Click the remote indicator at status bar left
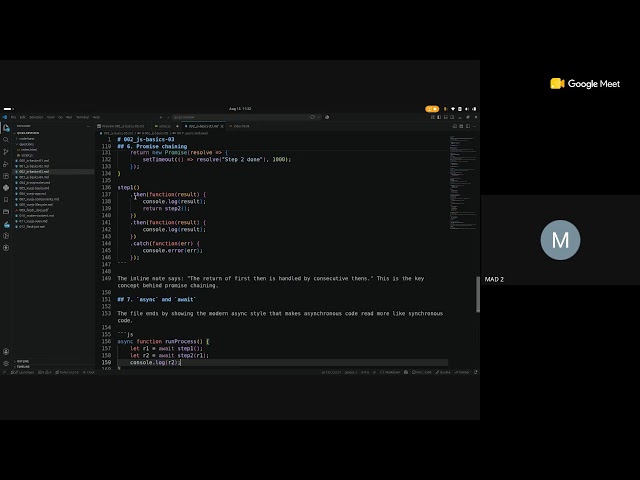640x480 pixels. coord(4,372)
